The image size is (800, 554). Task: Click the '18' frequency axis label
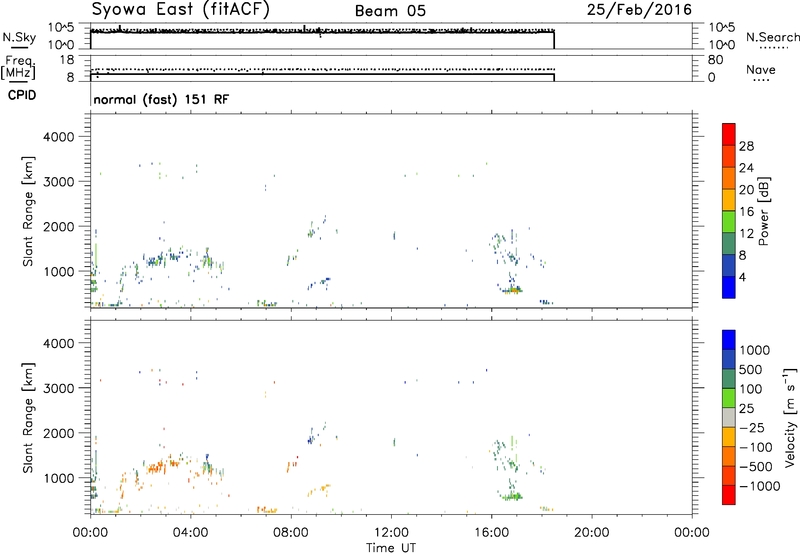[x=67, y=60]
